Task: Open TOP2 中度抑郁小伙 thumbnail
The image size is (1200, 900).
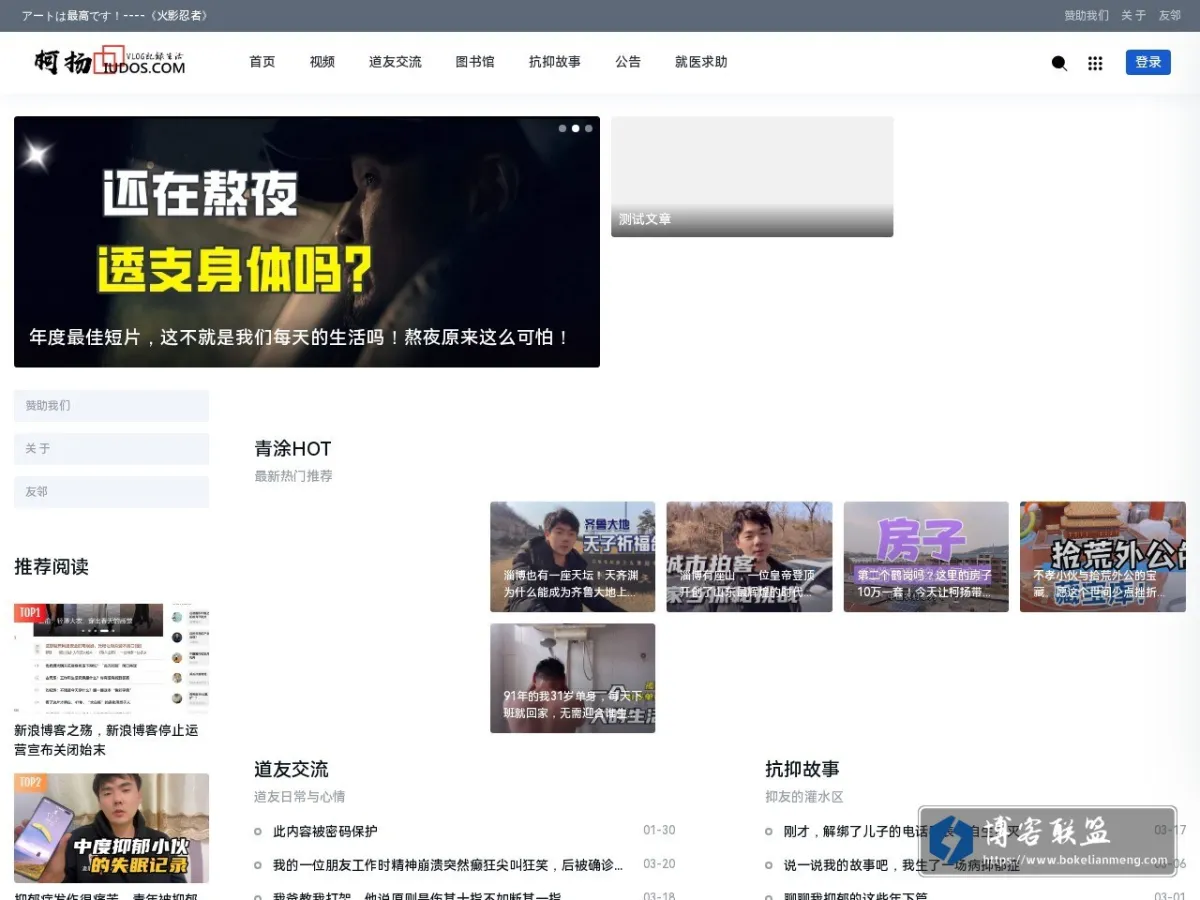Action: [111, 828]
